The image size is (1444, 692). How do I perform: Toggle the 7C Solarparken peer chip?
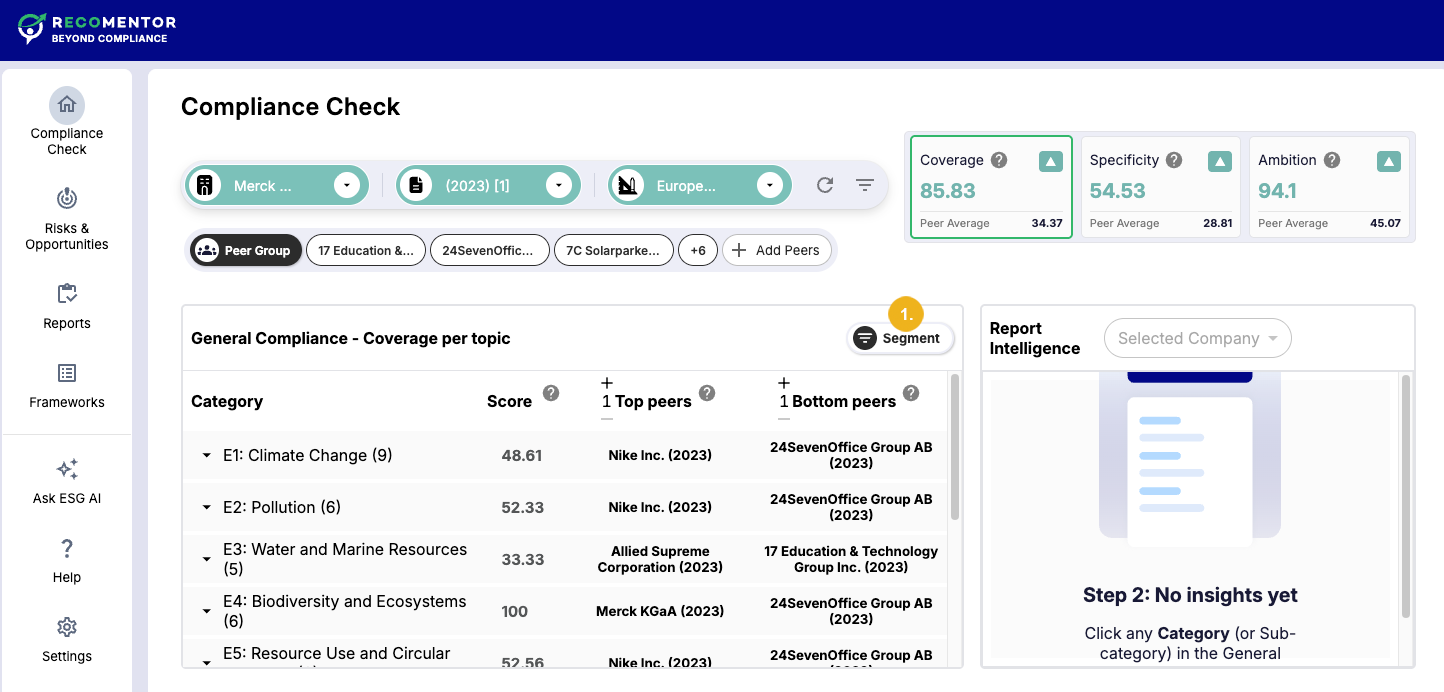613,250
